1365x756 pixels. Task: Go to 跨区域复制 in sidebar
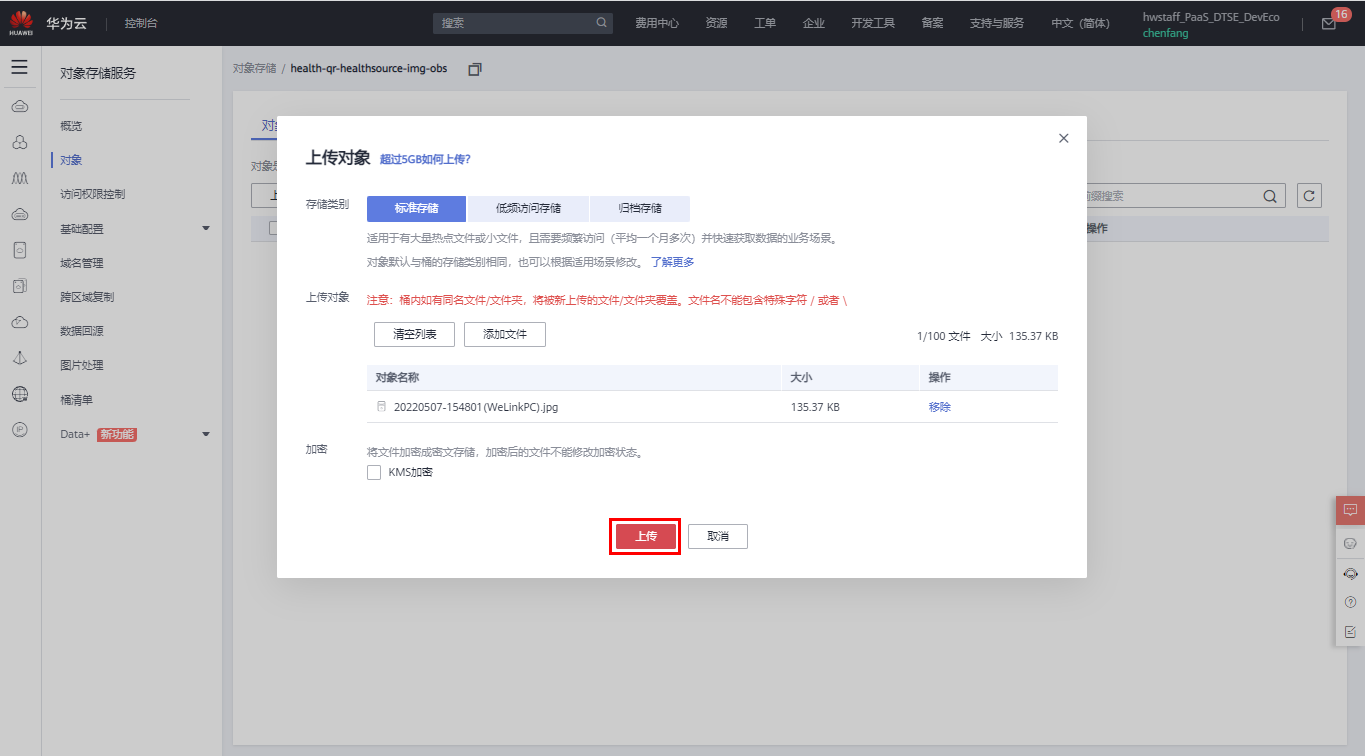click(87, 297)
